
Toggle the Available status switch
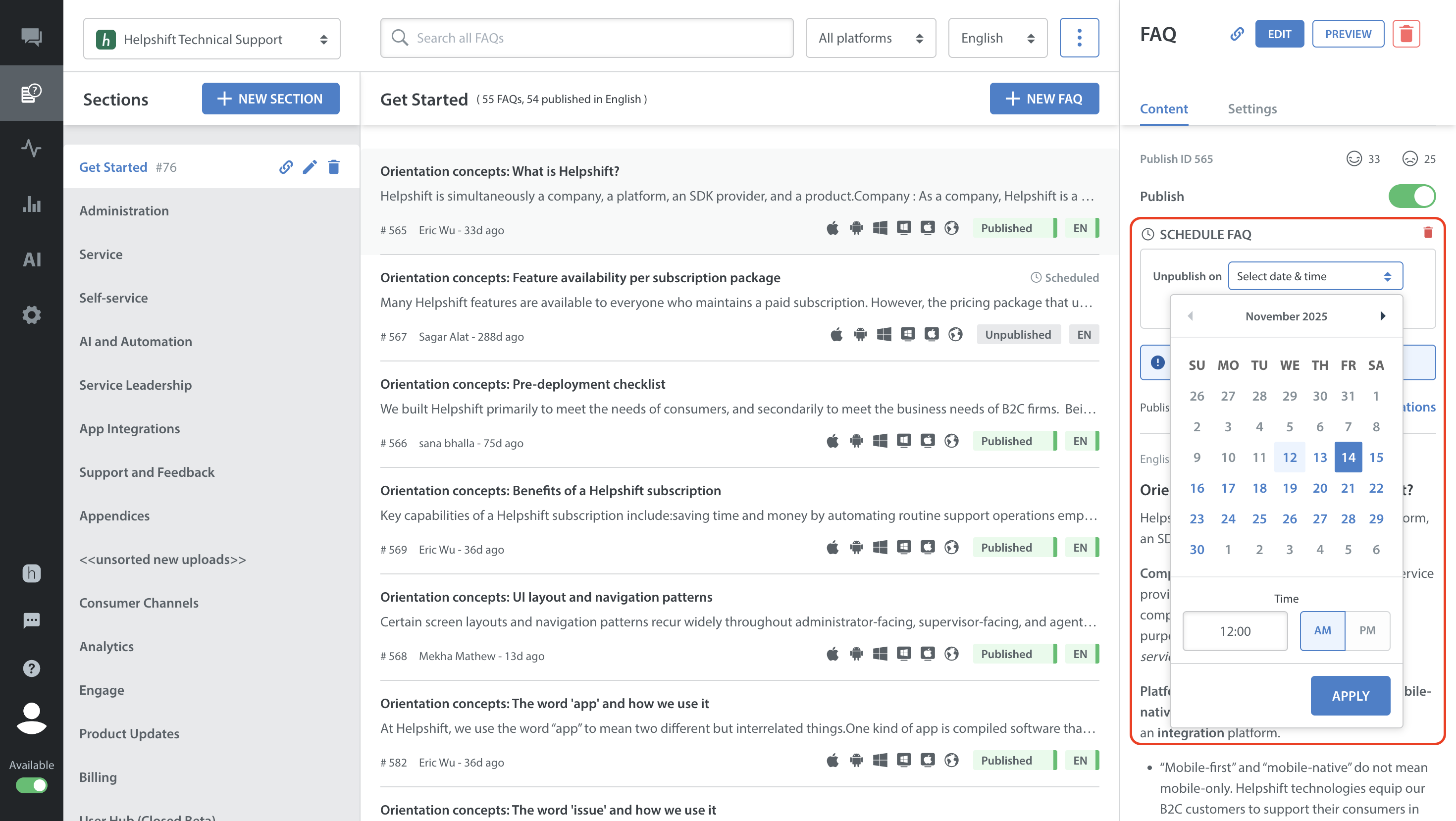[x=32, y=785]
